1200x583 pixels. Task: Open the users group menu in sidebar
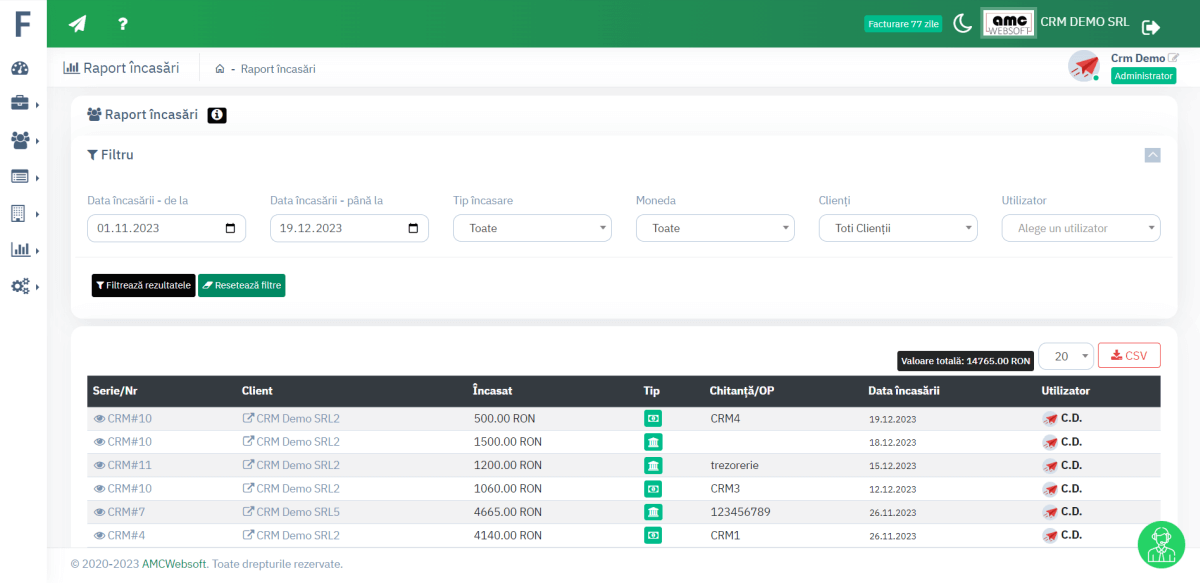point(20,140)
